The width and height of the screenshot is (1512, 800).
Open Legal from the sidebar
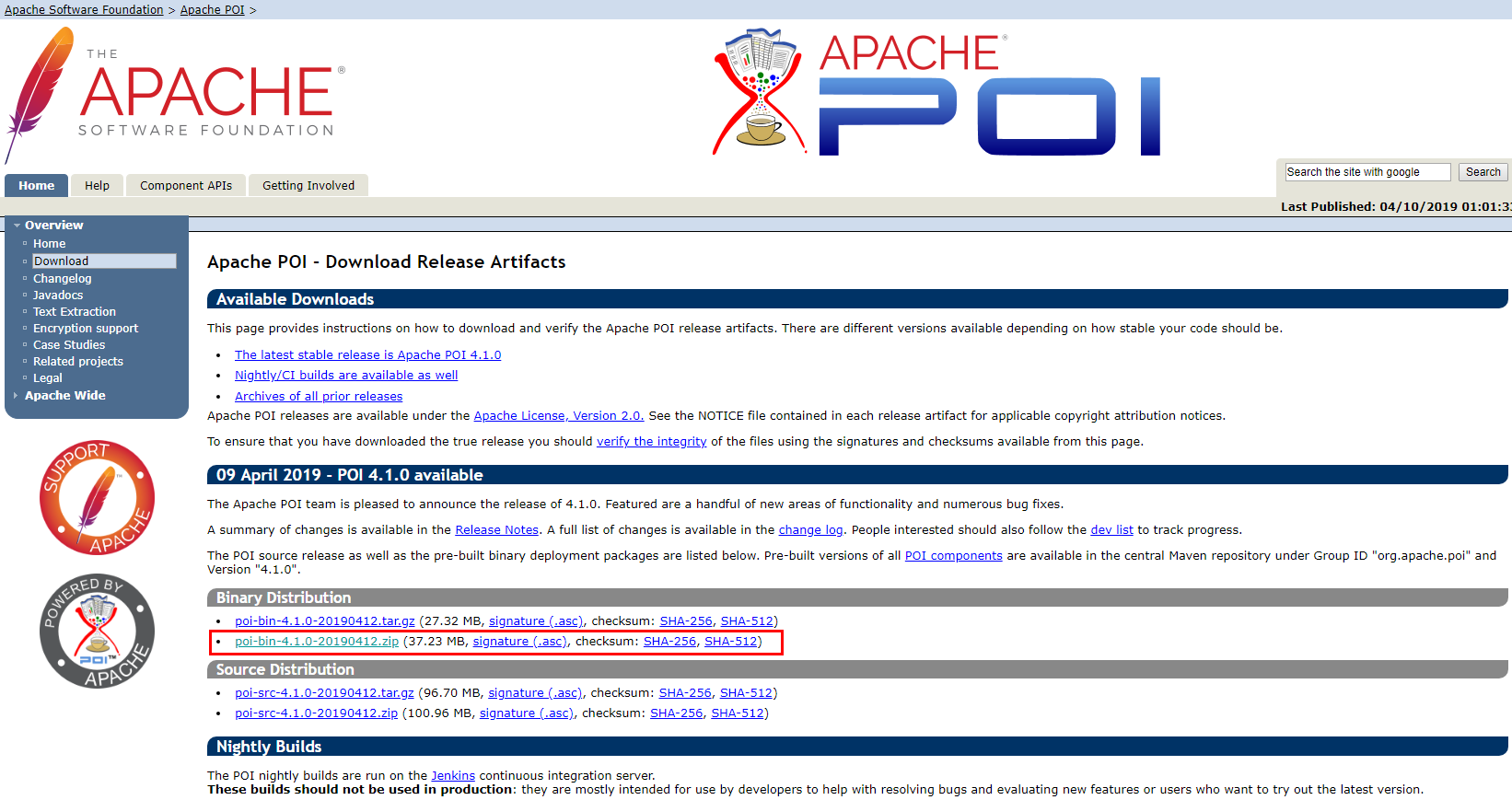(48, 378)
